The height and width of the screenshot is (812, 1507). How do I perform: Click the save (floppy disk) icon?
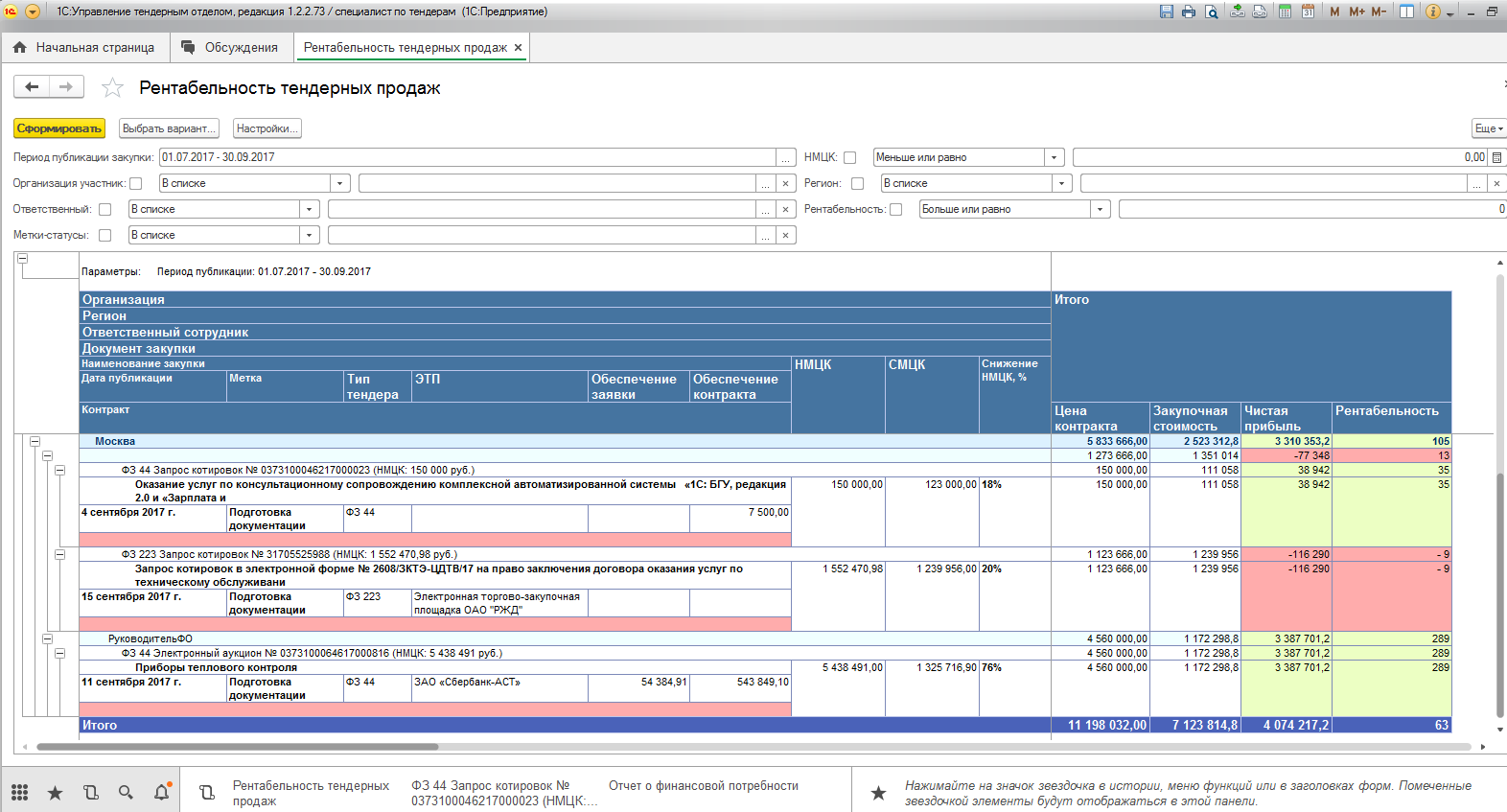click(1167, 12)
